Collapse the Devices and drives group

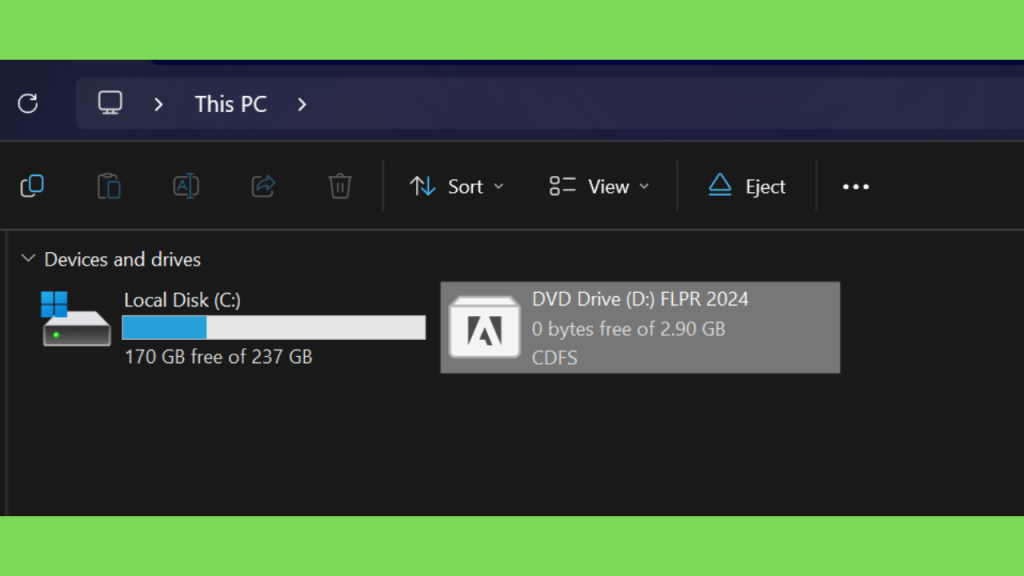tap(28, 259)
